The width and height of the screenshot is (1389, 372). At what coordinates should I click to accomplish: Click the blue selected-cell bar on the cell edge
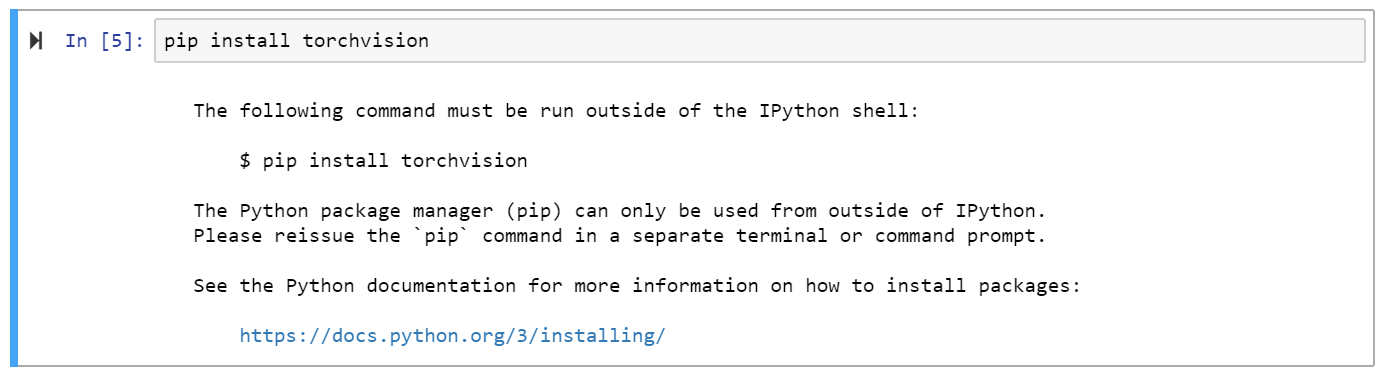point(14,187)
